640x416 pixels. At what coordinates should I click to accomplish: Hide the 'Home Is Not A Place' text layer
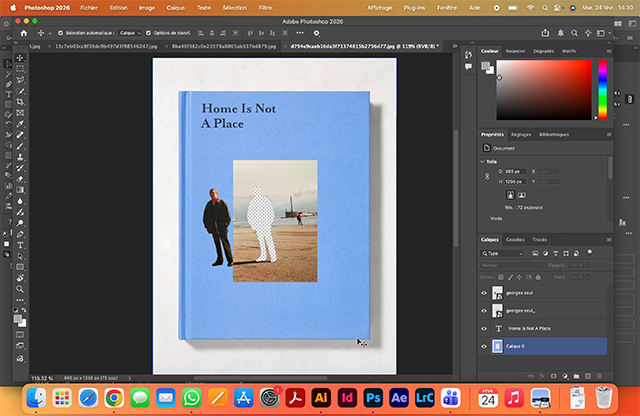(x=484, y=329)
